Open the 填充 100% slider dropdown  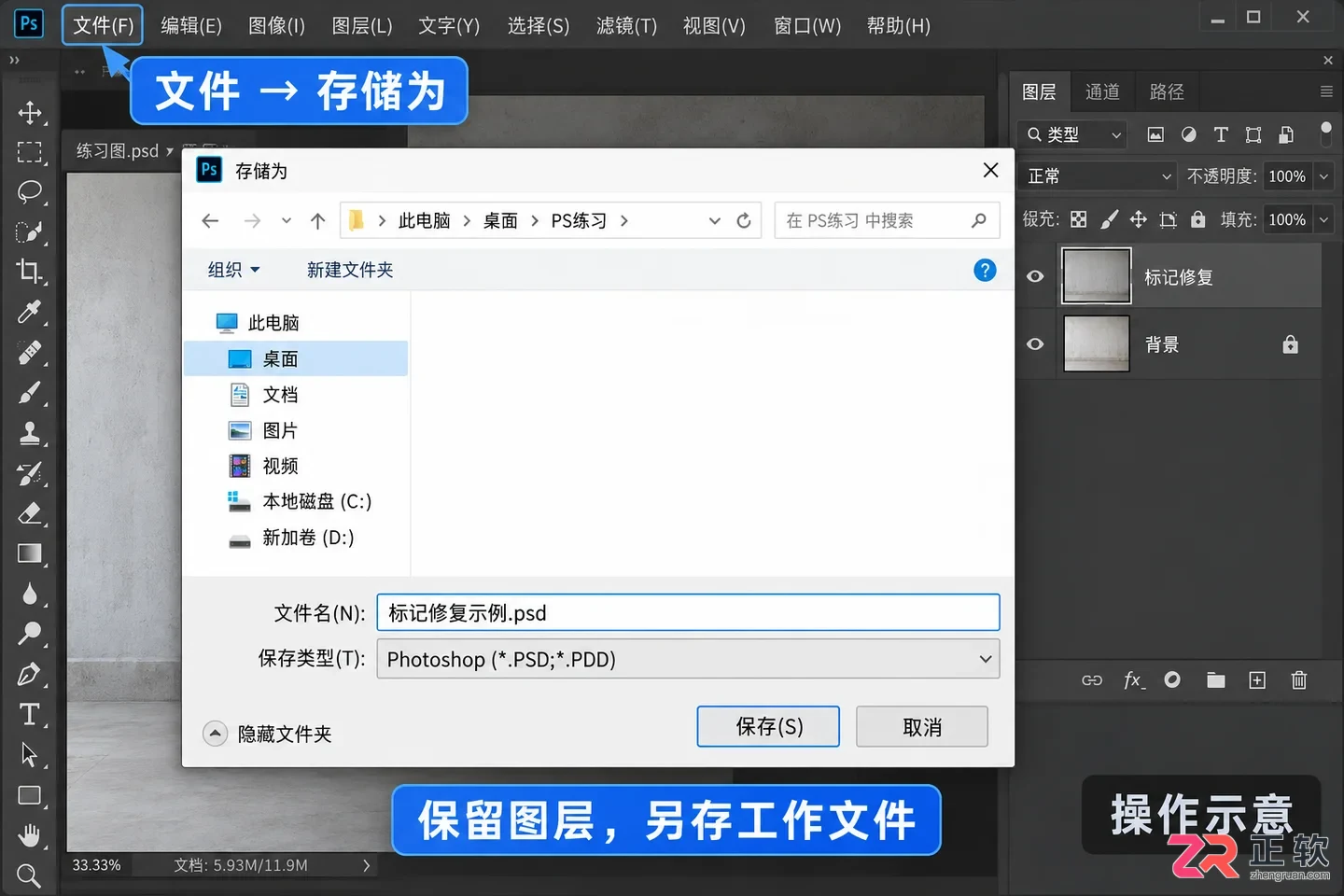(1323, 219)
